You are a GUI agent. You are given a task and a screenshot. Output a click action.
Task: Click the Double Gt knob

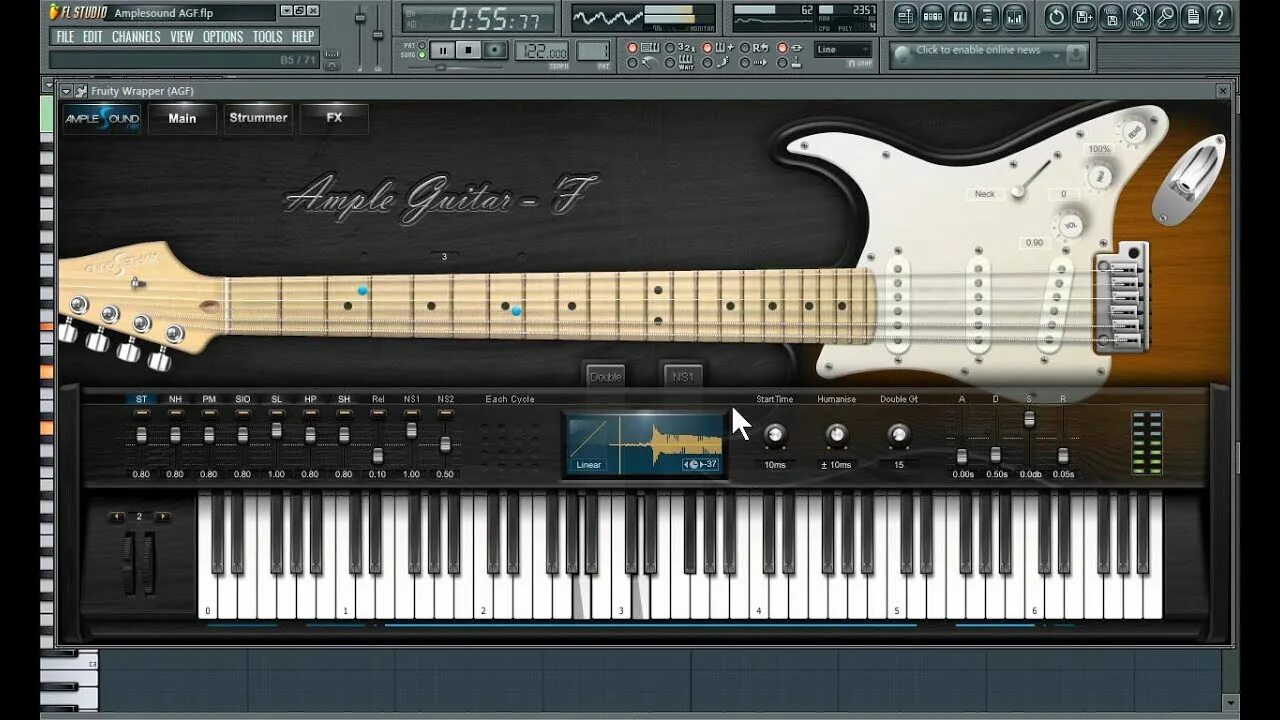coord(899,434)
